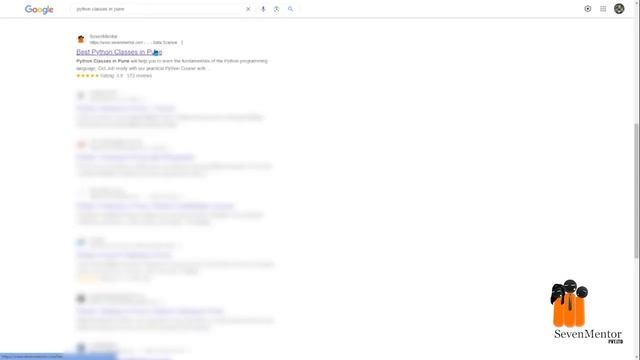Focus the Google search query field
The height and width of the screenshot is (360, 640).
tap(159, 9)
